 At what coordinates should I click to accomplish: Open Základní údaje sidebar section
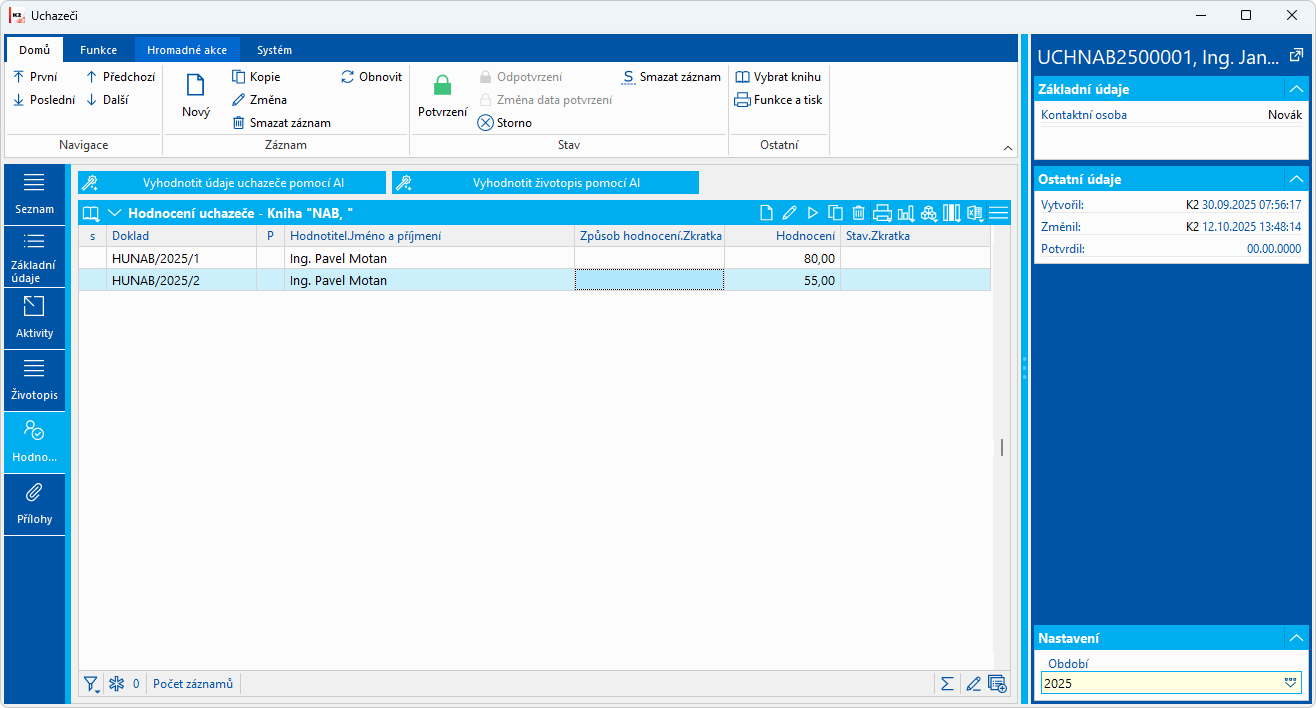click(x=34, y=257)
